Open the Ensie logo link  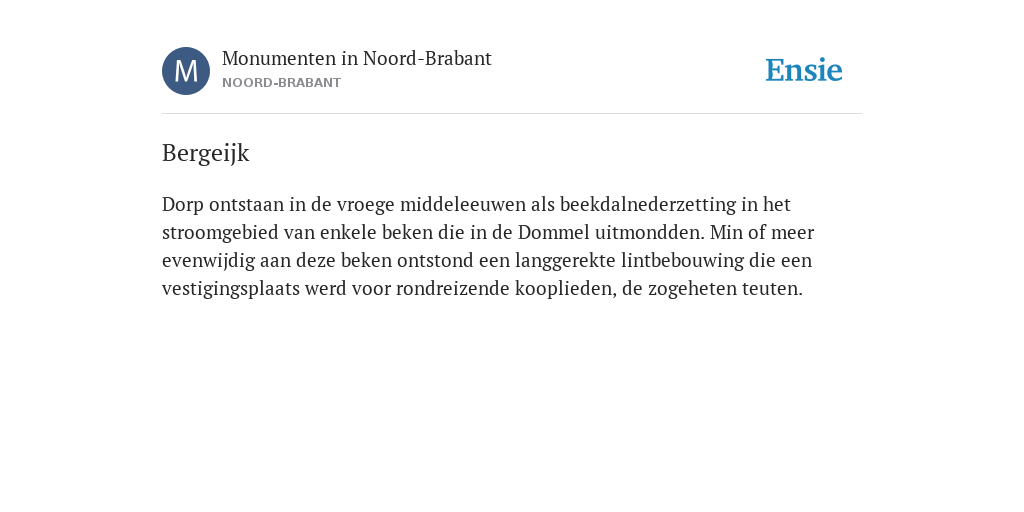click(x=804, y=70)
